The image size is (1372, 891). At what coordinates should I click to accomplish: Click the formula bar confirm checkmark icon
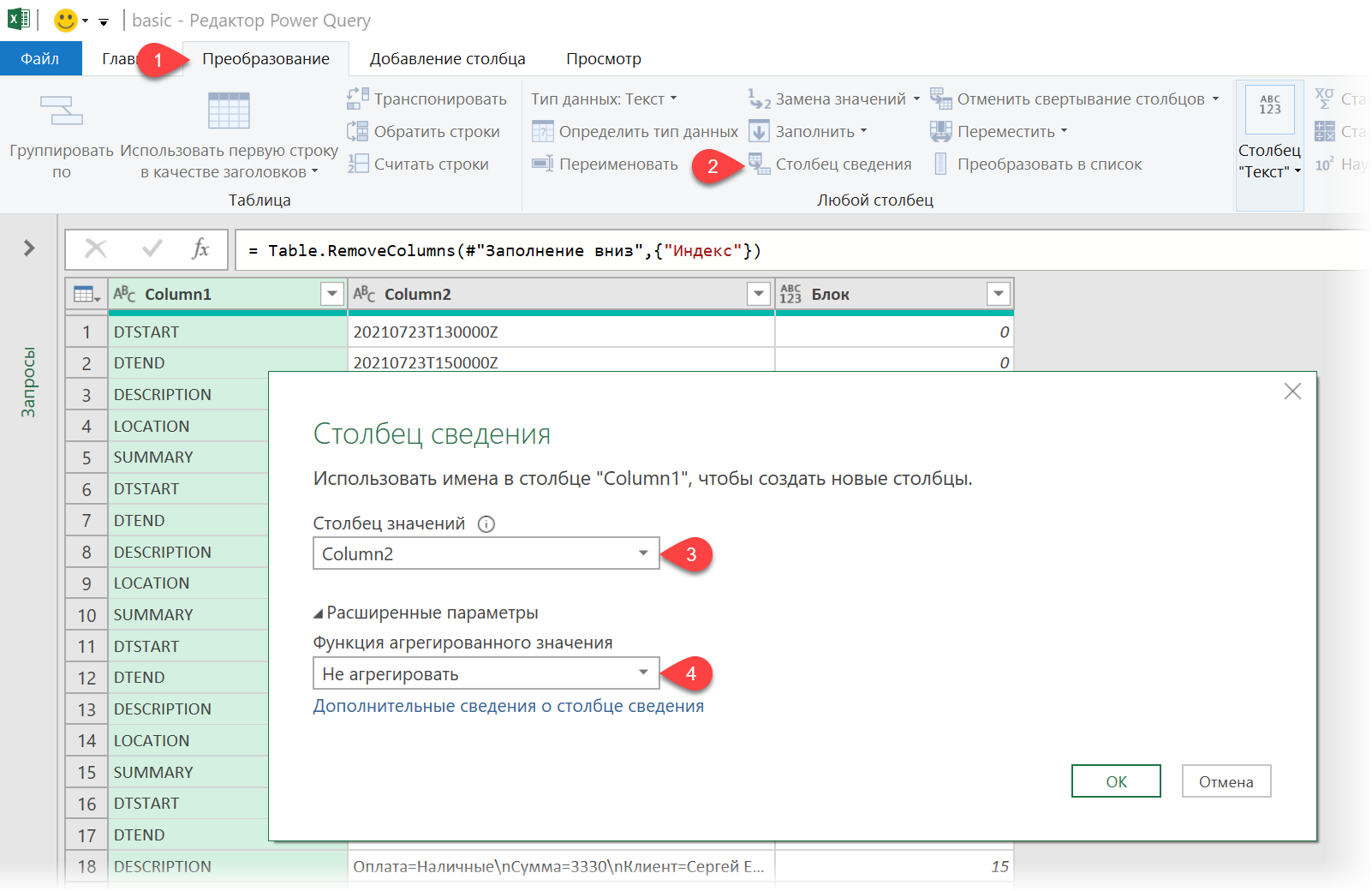coord(152,249)
